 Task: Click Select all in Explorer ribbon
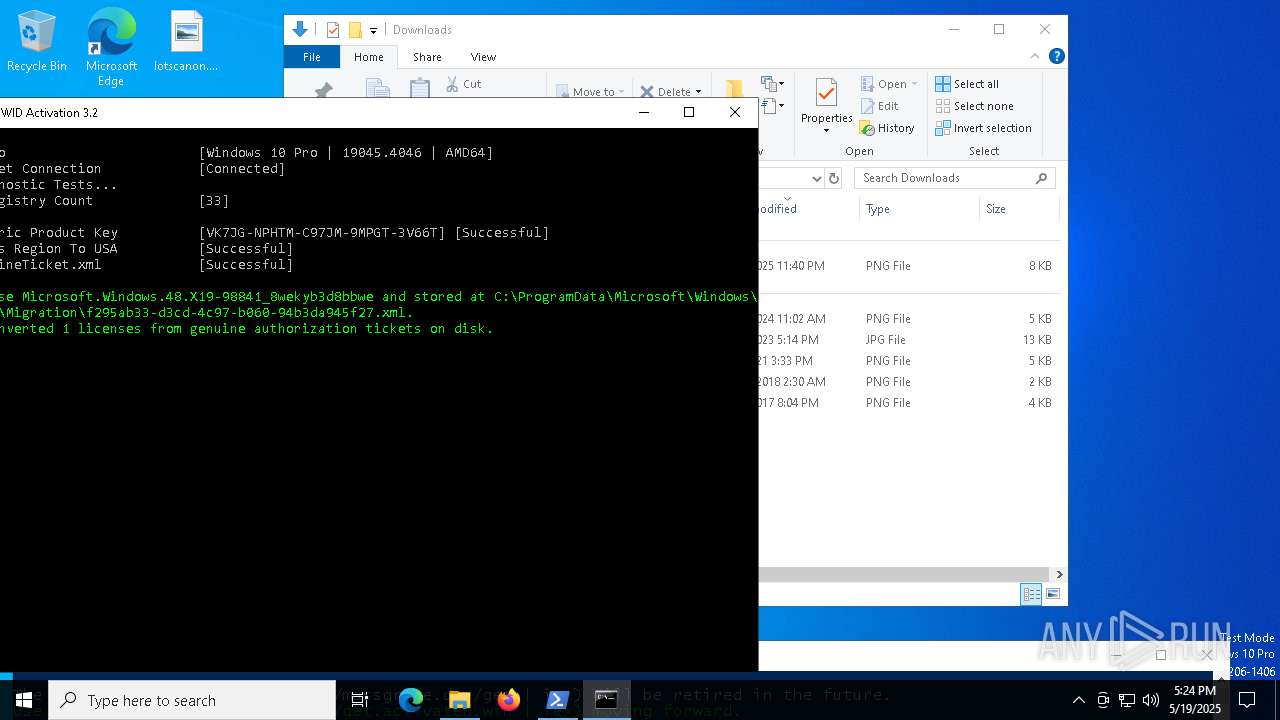(967, 84)
